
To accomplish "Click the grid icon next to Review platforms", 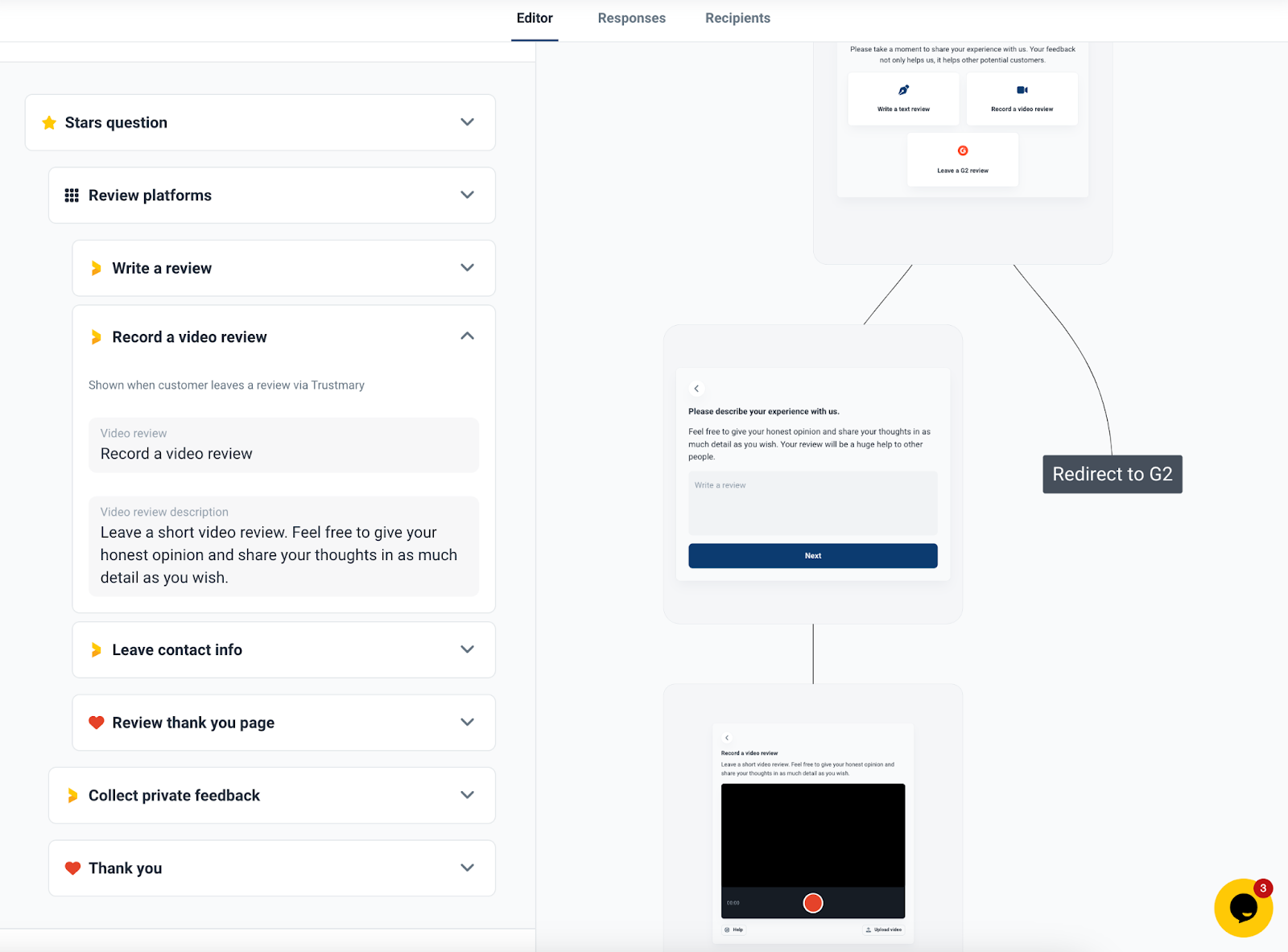I will 71,195.
